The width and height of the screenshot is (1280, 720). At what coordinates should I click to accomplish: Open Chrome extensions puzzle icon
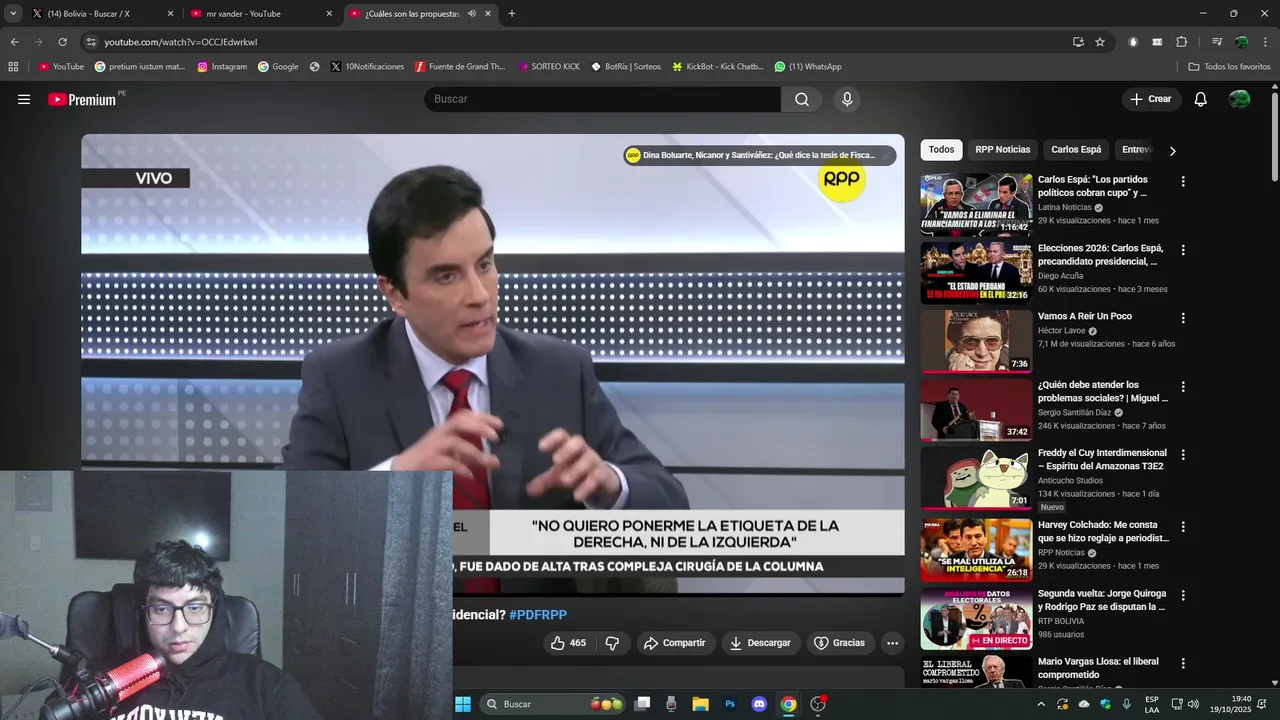coord(1181,42)
